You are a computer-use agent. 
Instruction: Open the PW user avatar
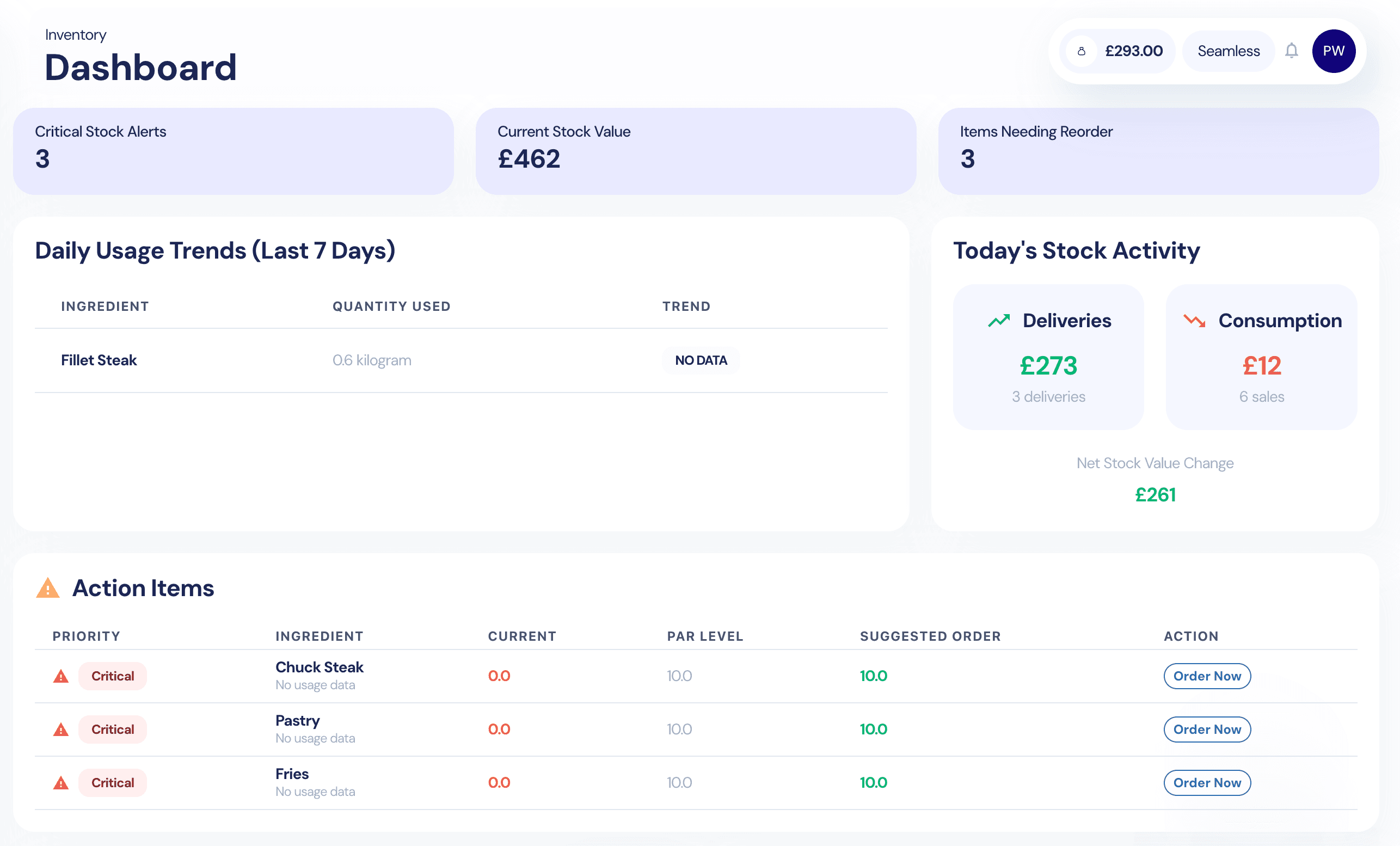coord(1333,51)
